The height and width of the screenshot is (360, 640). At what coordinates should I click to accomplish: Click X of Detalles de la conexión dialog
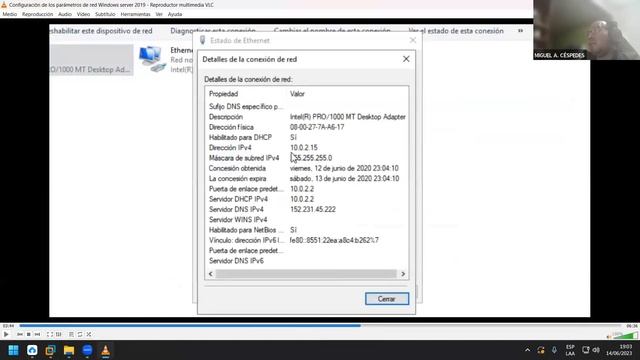point(406,59)
